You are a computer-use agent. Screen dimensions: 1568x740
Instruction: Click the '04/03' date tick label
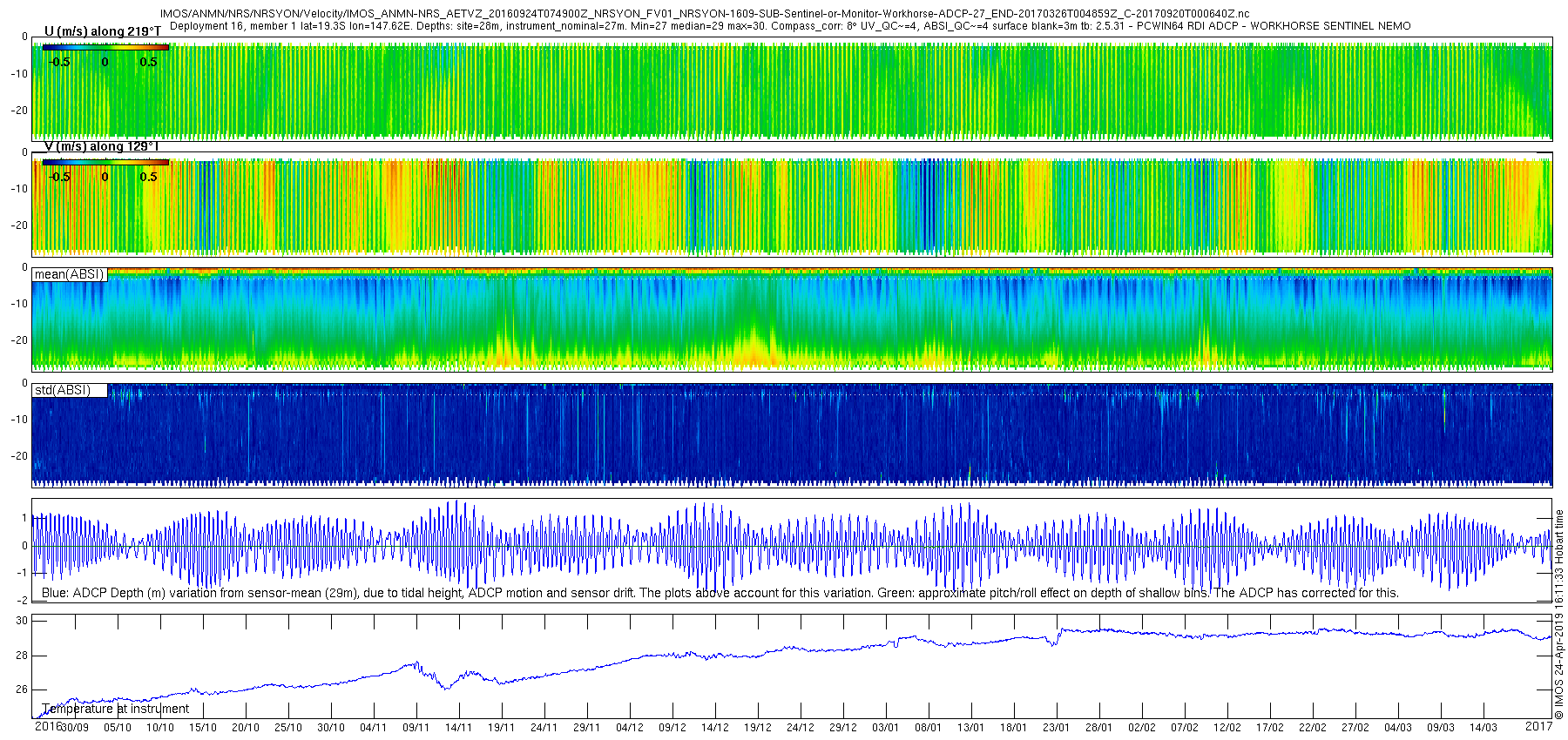[x=1398, y=728]
